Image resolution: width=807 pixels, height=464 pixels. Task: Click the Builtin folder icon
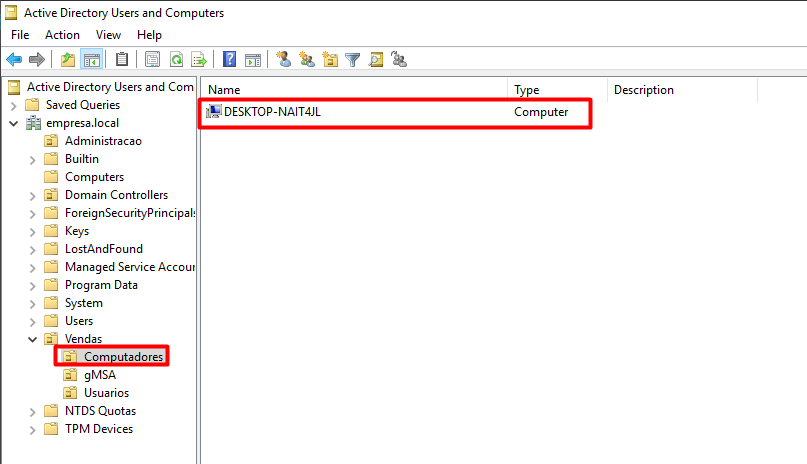pyautogui.click(x=51, y=159)
